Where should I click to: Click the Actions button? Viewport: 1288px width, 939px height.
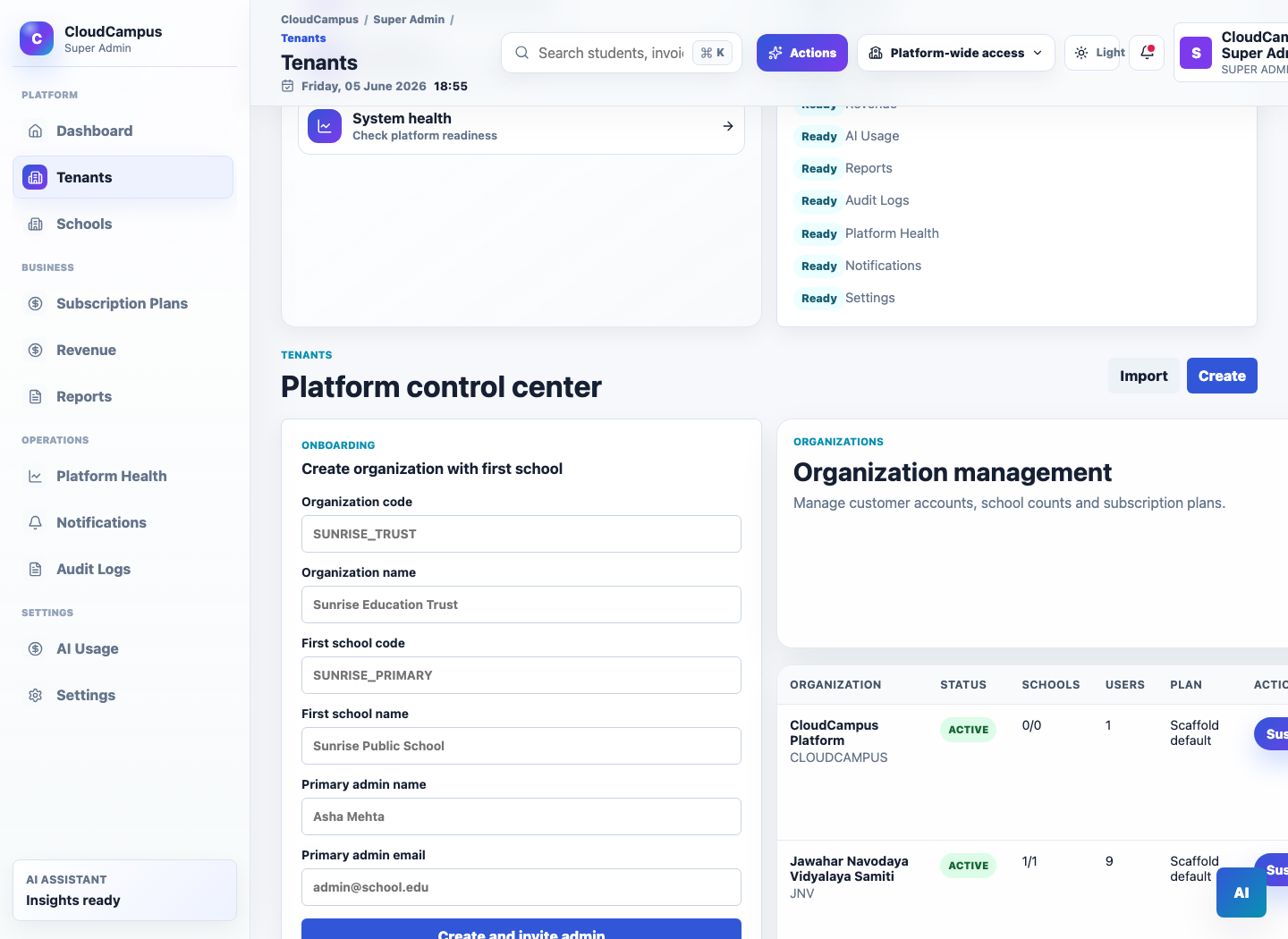tap(802, 53)
